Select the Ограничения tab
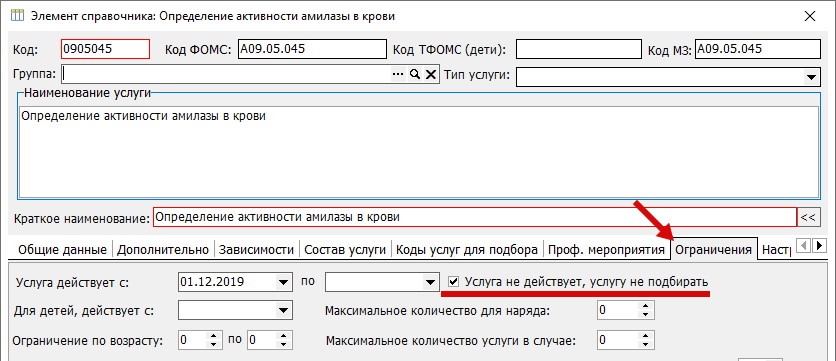 [x=714, y=249]
